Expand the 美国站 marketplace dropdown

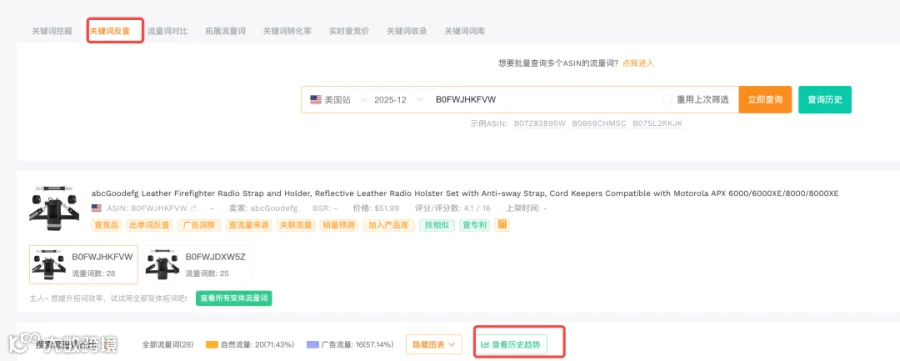(x=339, y=99)
